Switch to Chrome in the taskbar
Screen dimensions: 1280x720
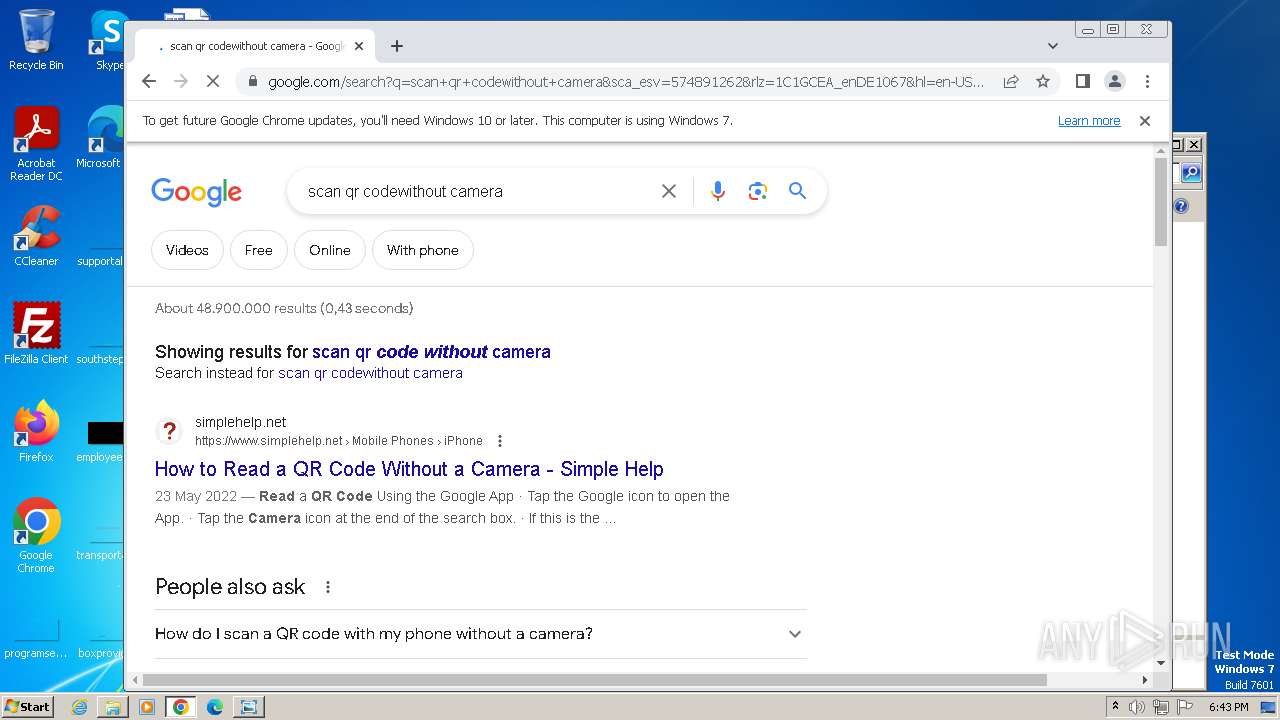click(180, 707)
